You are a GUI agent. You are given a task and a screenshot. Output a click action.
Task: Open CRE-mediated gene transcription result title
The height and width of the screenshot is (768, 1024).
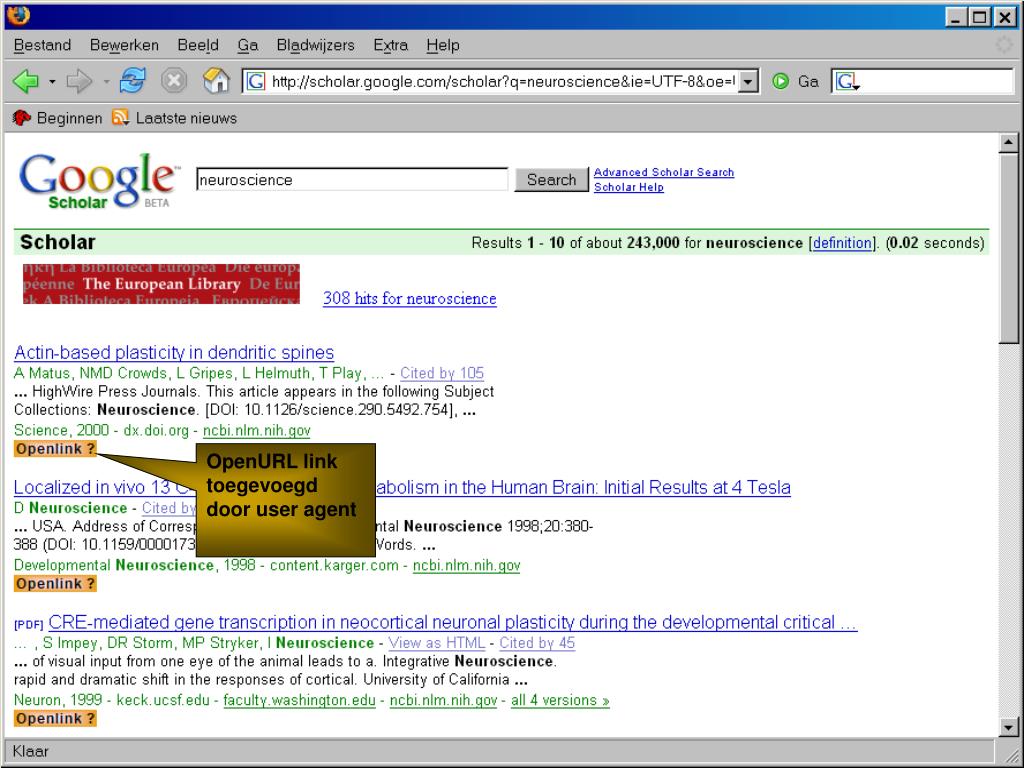pos(453,622)
